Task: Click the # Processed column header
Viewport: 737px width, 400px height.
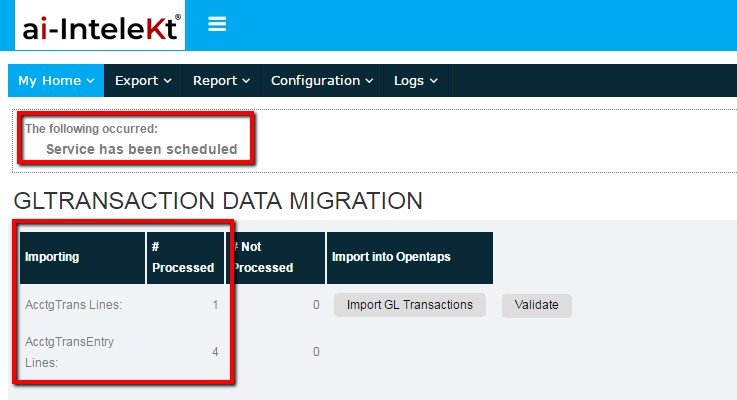Action: point(185,258)
